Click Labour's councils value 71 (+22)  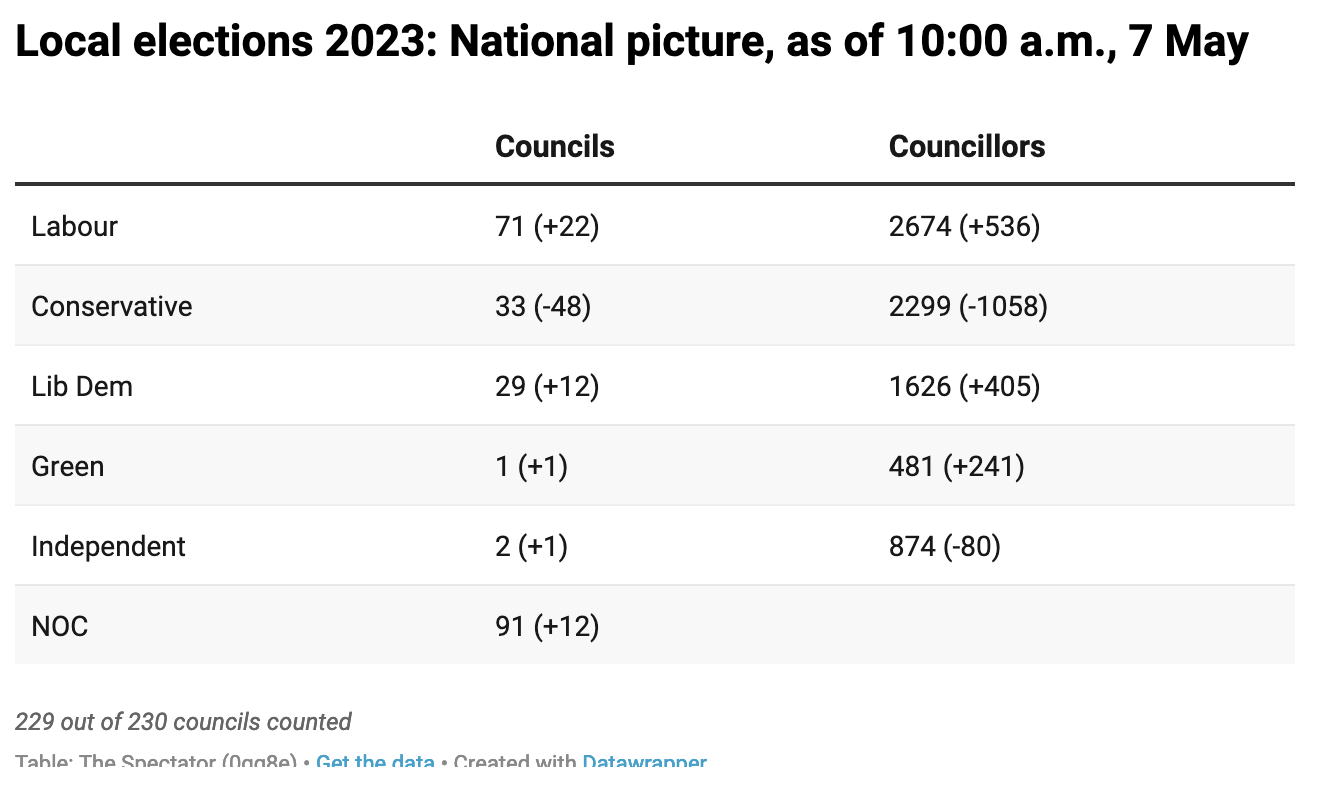[547, 226]
